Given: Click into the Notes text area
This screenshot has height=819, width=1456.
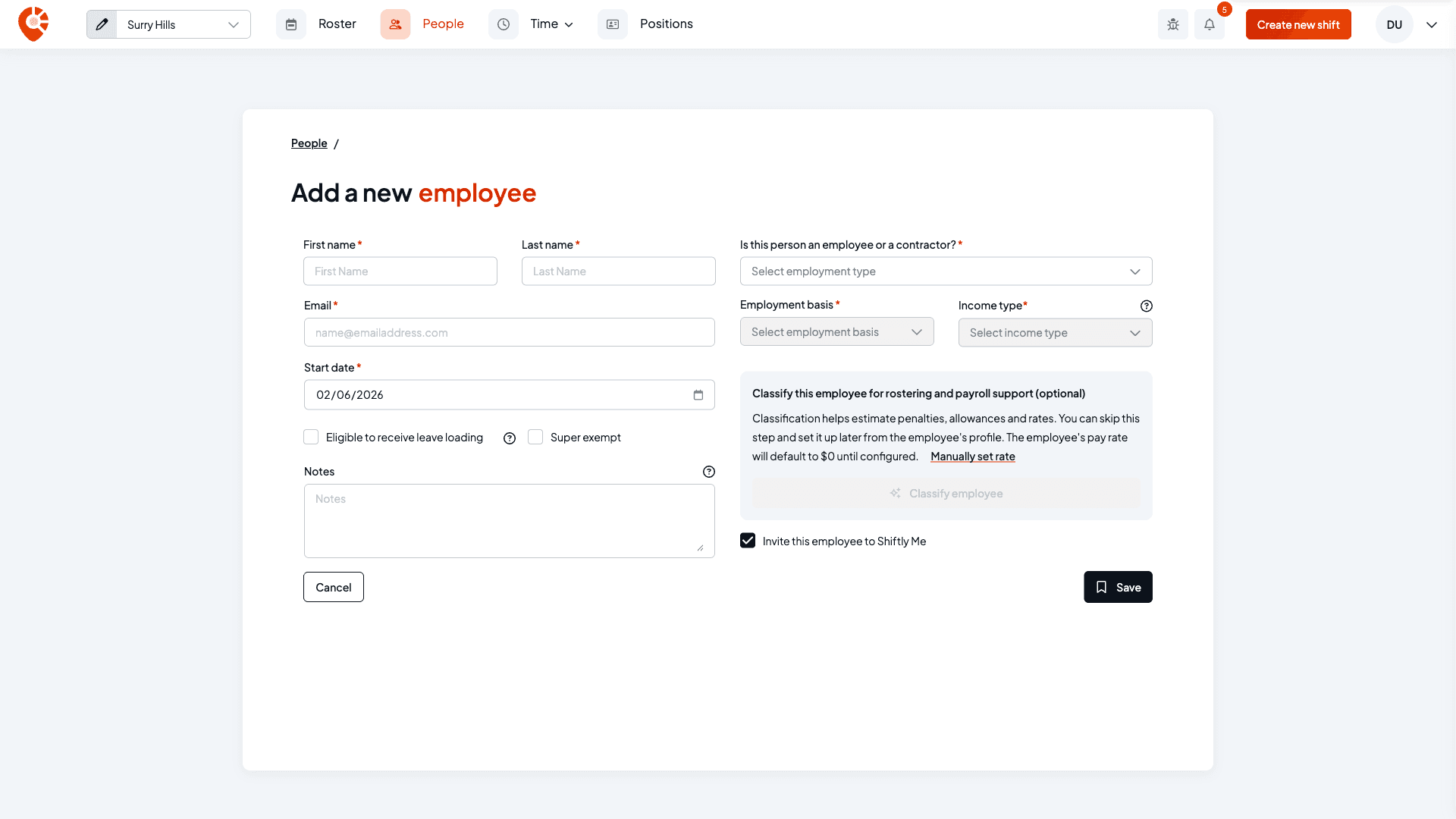Looking at the screenshot, I should tap(510, 521).
